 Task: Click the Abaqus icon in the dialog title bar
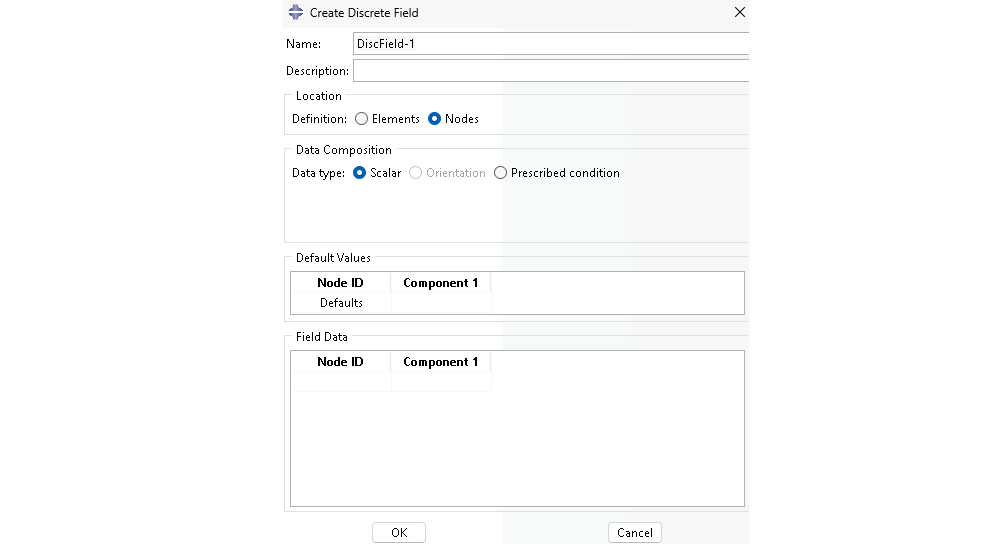[x=296, y=13]
